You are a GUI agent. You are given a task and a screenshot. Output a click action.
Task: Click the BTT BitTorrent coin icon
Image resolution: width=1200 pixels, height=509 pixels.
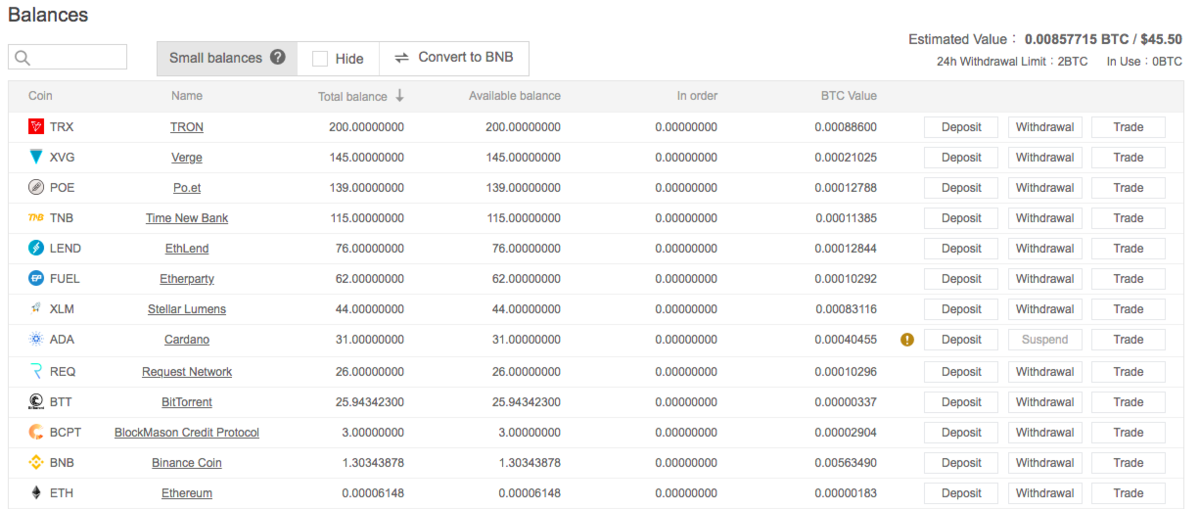pos(36,402)
